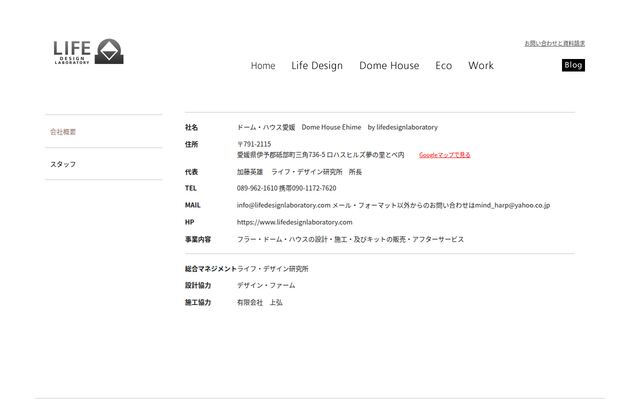Click the 代表 row label
The image size is (640, 400).
coord(191,172)
